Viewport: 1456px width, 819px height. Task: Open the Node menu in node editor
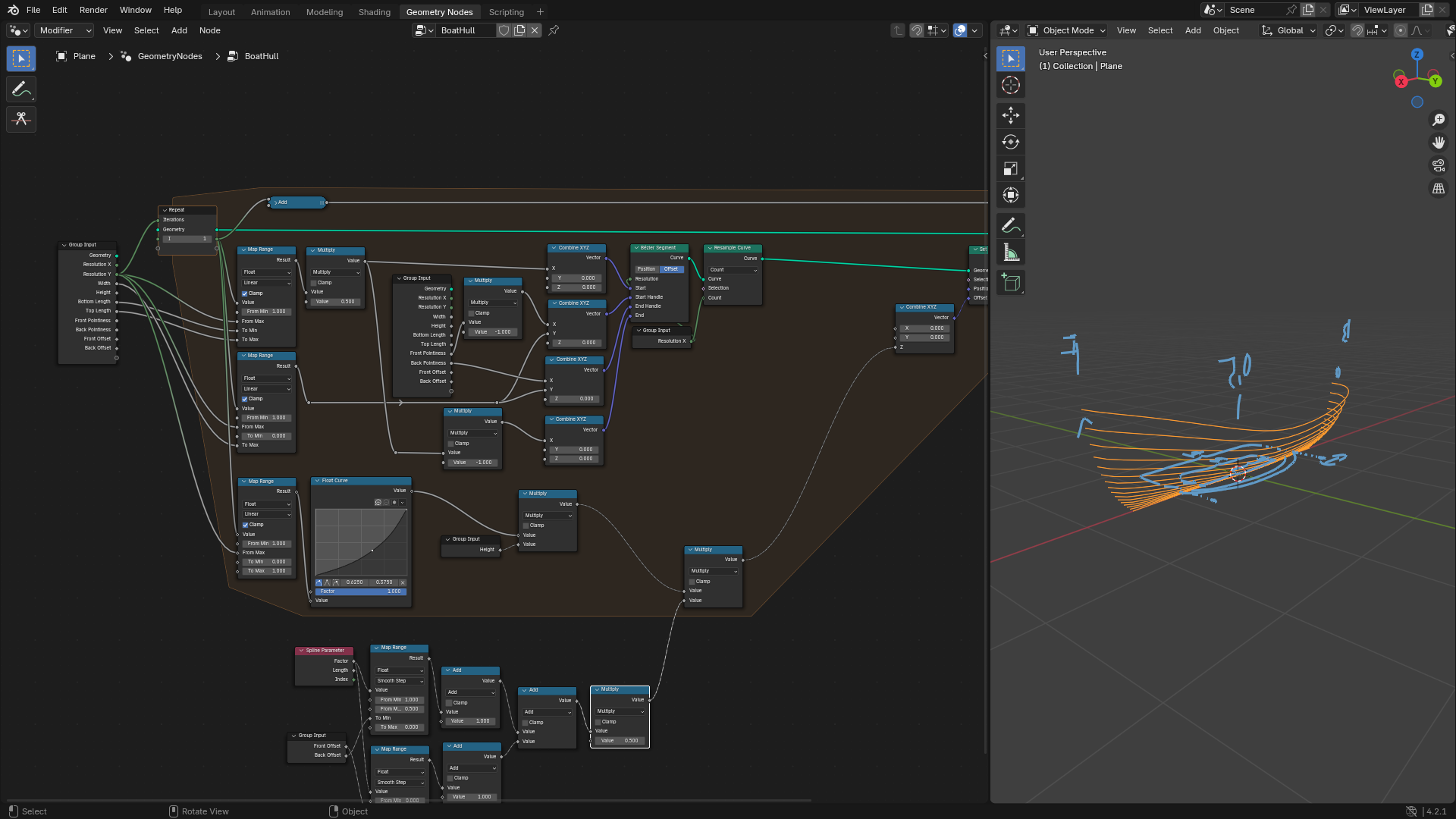point(210,30)
